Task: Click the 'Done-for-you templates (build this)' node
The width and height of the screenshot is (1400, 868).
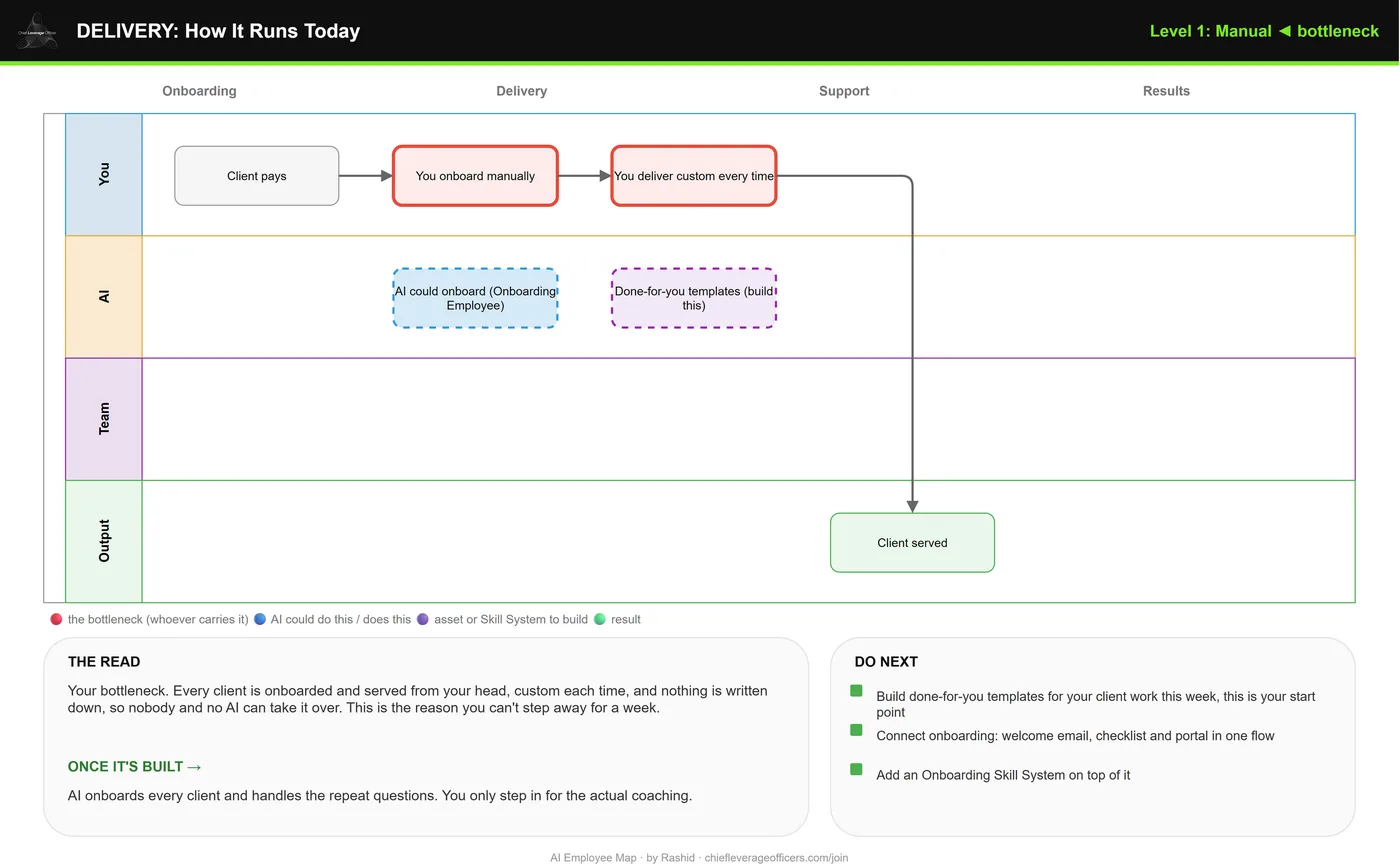Action: coord(694,298)
